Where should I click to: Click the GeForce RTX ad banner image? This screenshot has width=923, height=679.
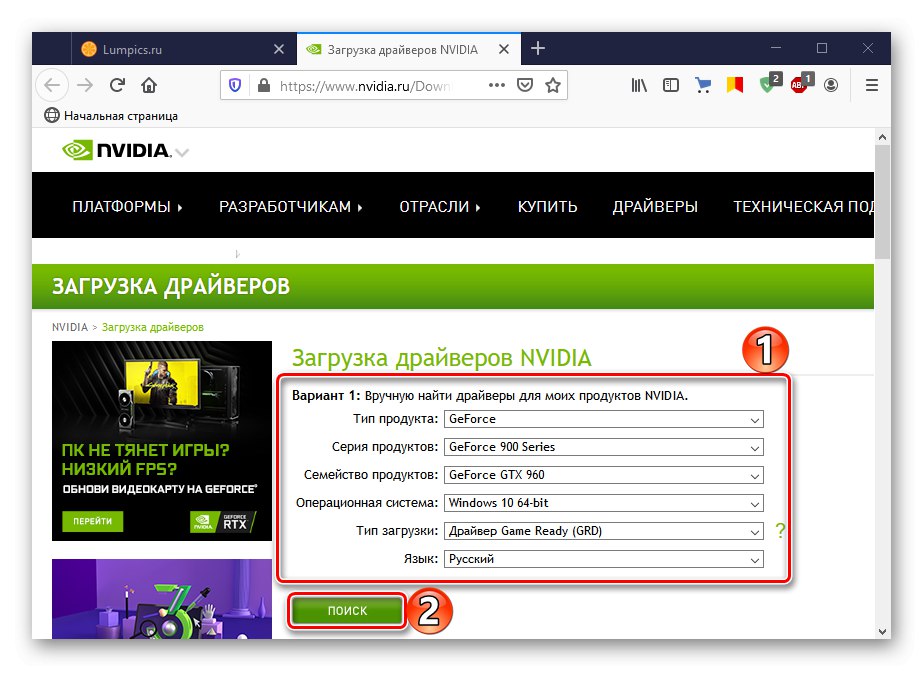coord(162,441)
